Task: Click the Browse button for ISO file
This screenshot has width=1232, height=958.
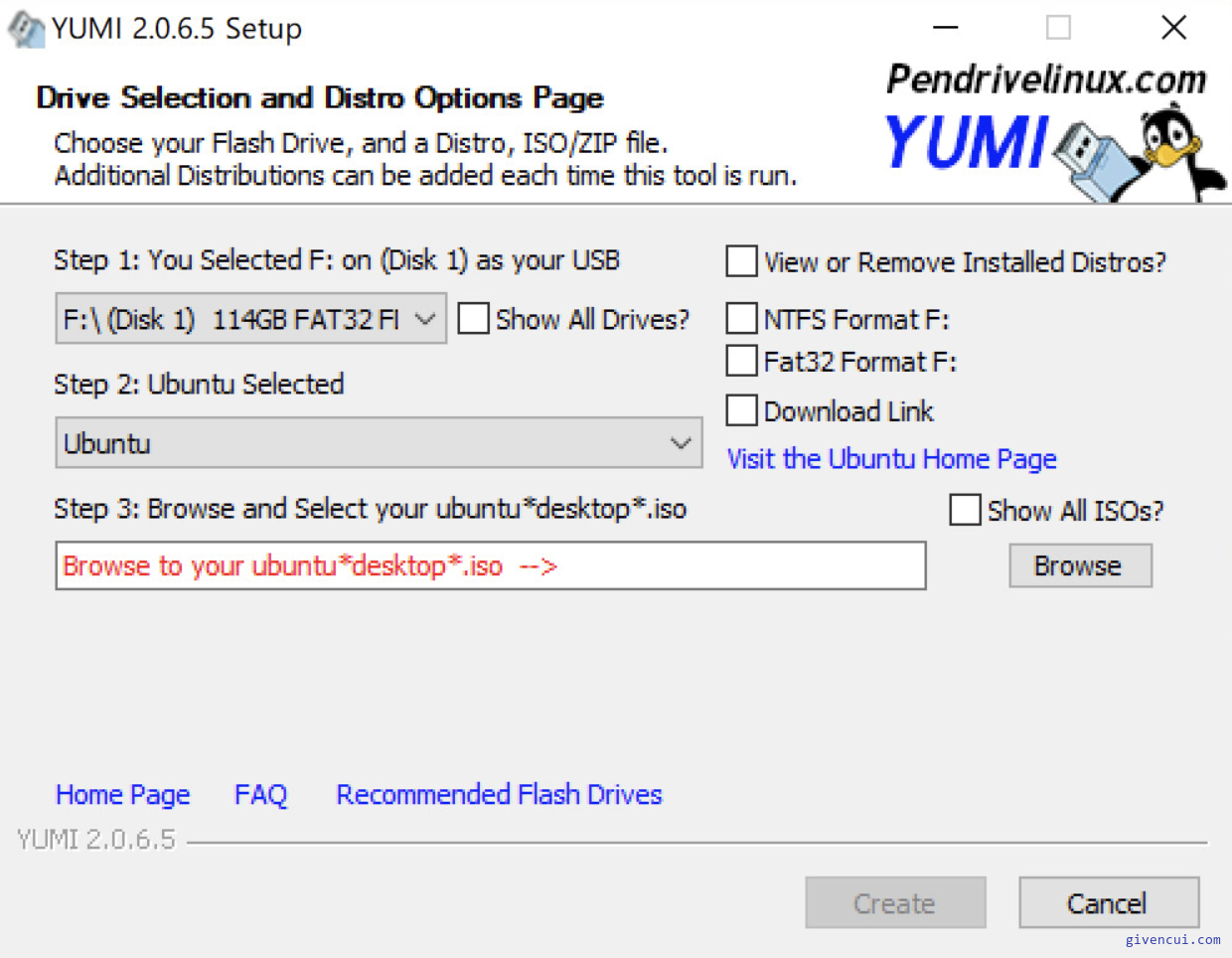Action: tap(1080, 565)
